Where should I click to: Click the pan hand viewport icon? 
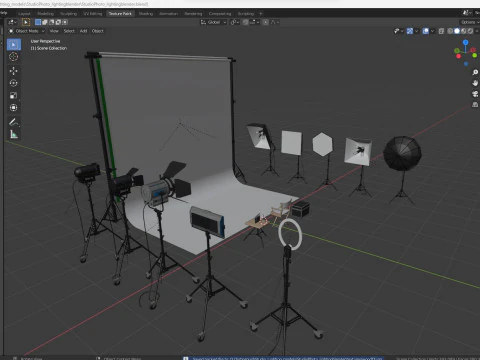[x=475, y=83]
